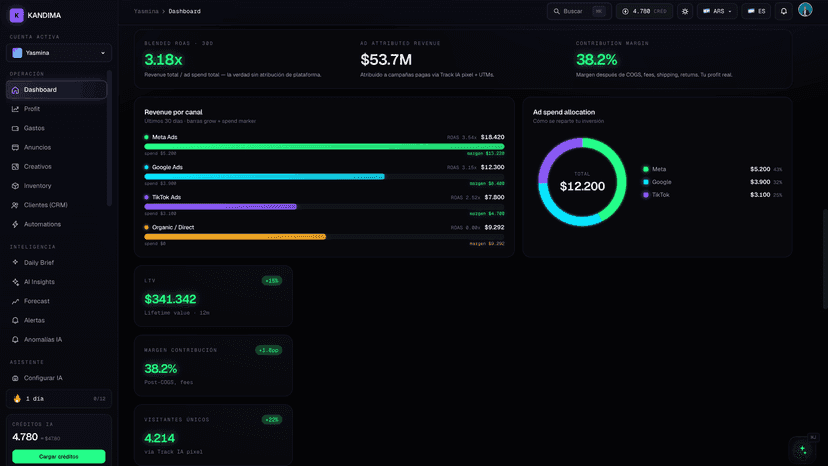The image size is (828, 466).
Task: Click the Yasmina breadcrumb link
Action: [x=146, y=11]
